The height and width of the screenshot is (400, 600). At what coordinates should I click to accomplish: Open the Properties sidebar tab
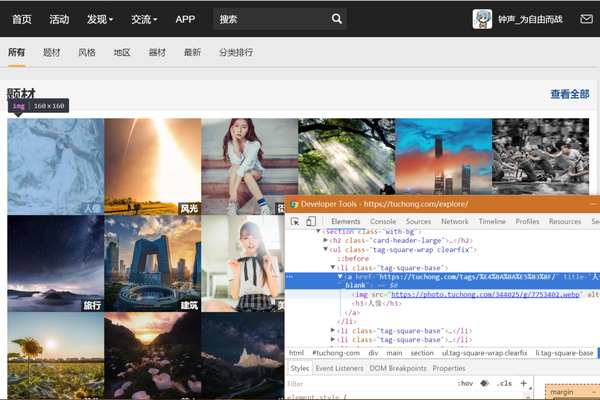pos(449,368)
